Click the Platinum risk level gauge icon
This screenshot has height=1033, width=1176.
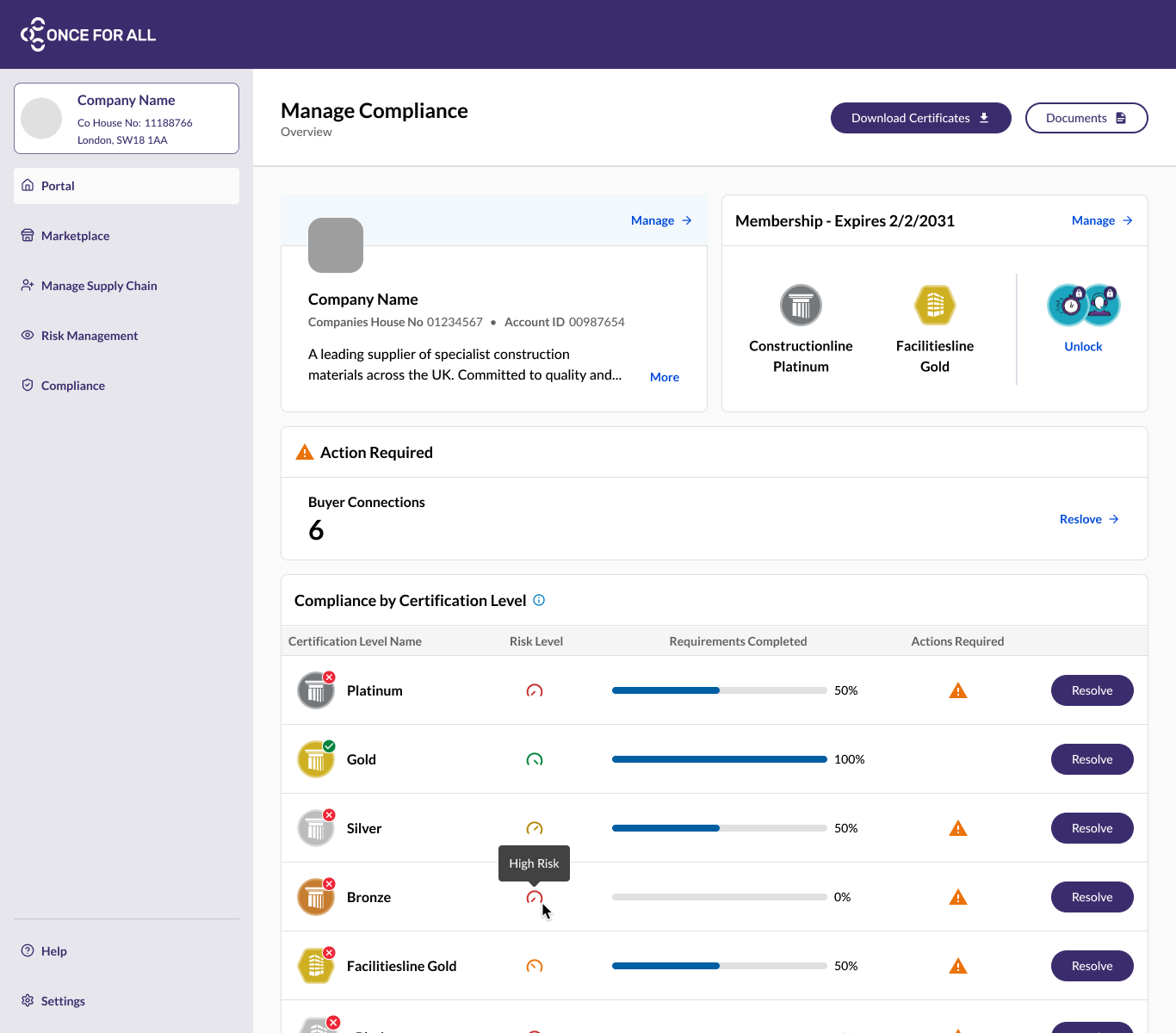(x=535, y=690)
